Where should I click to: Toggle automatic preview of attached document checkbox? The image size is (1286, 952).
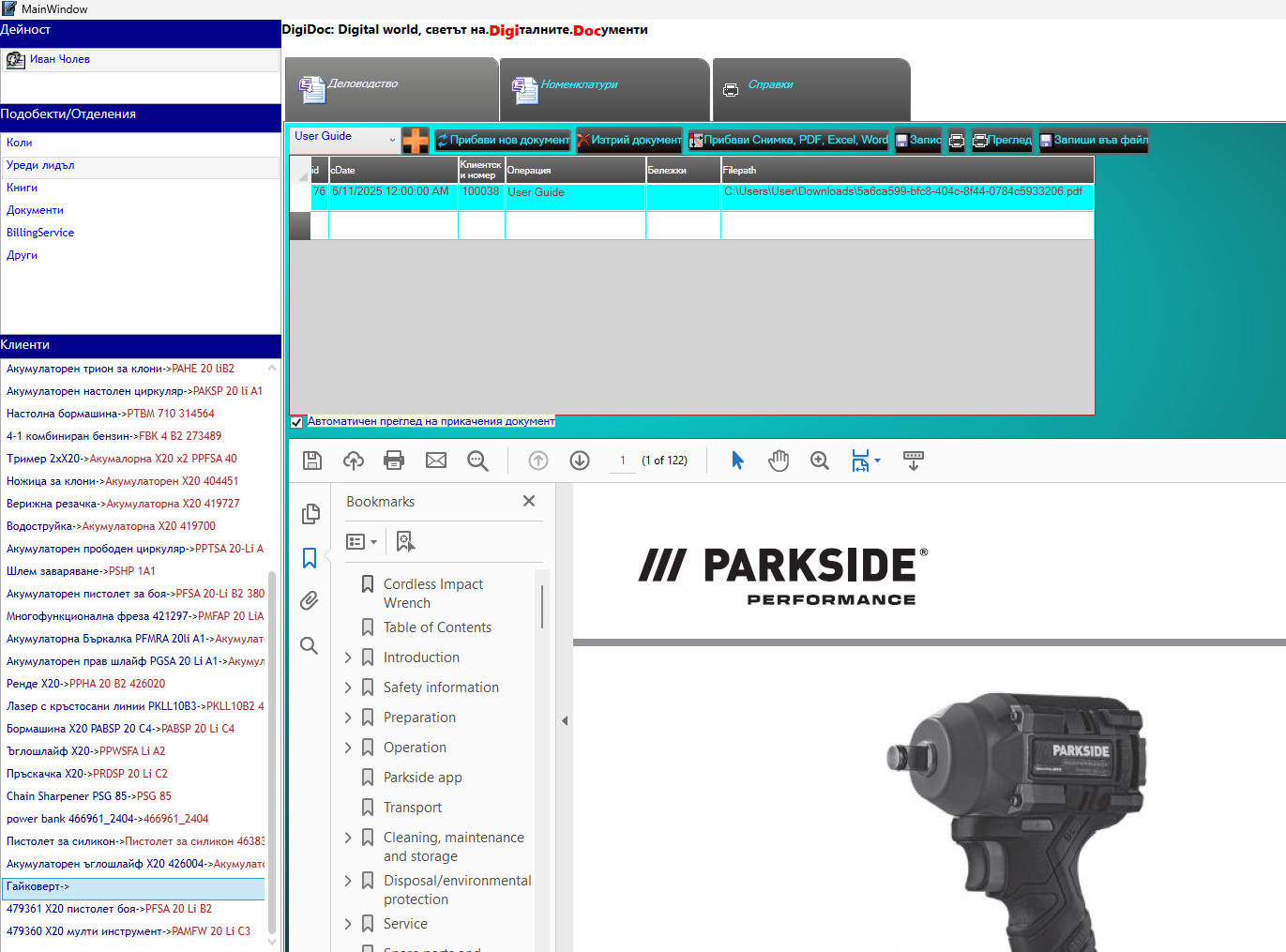[x=296, y=422]
